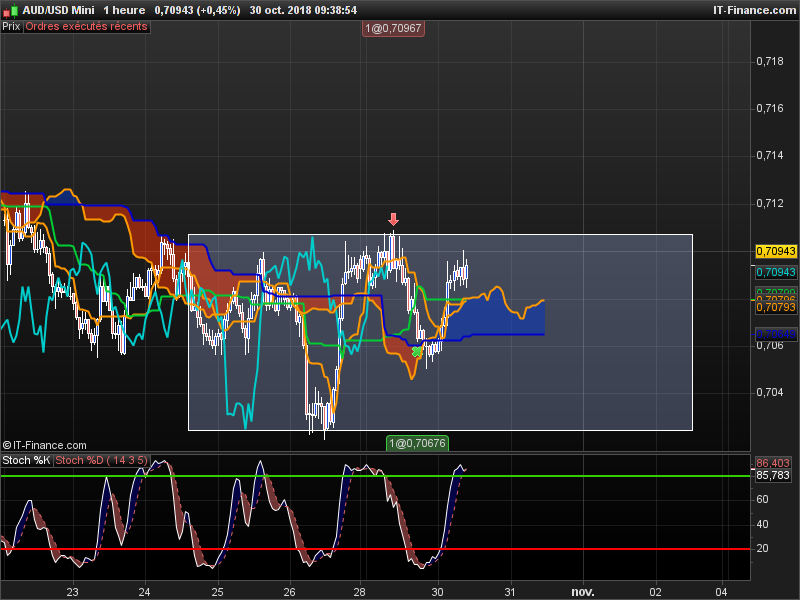Select the Stoch %D (14 3 5) label
The height and width of the screenshot is (600, 800).
click(101, 460)
